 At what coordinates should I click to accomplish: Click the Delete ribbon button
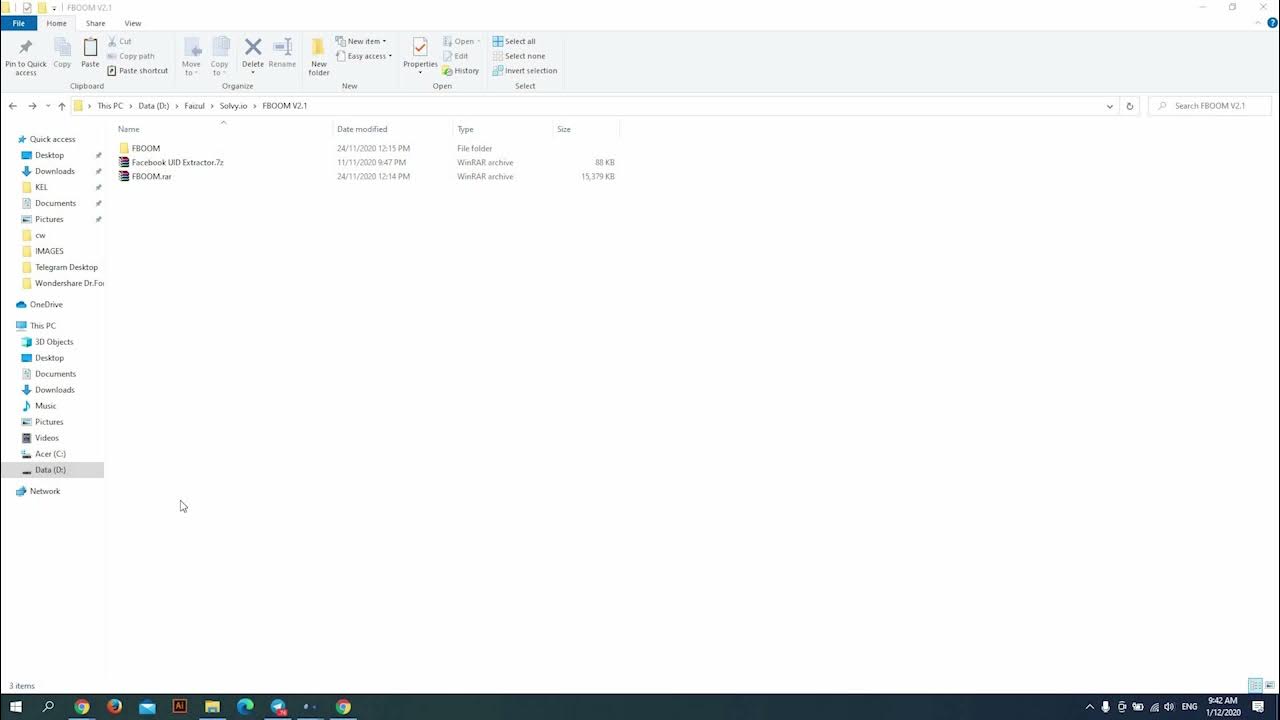pyautogui.click(x=253, y=54)
